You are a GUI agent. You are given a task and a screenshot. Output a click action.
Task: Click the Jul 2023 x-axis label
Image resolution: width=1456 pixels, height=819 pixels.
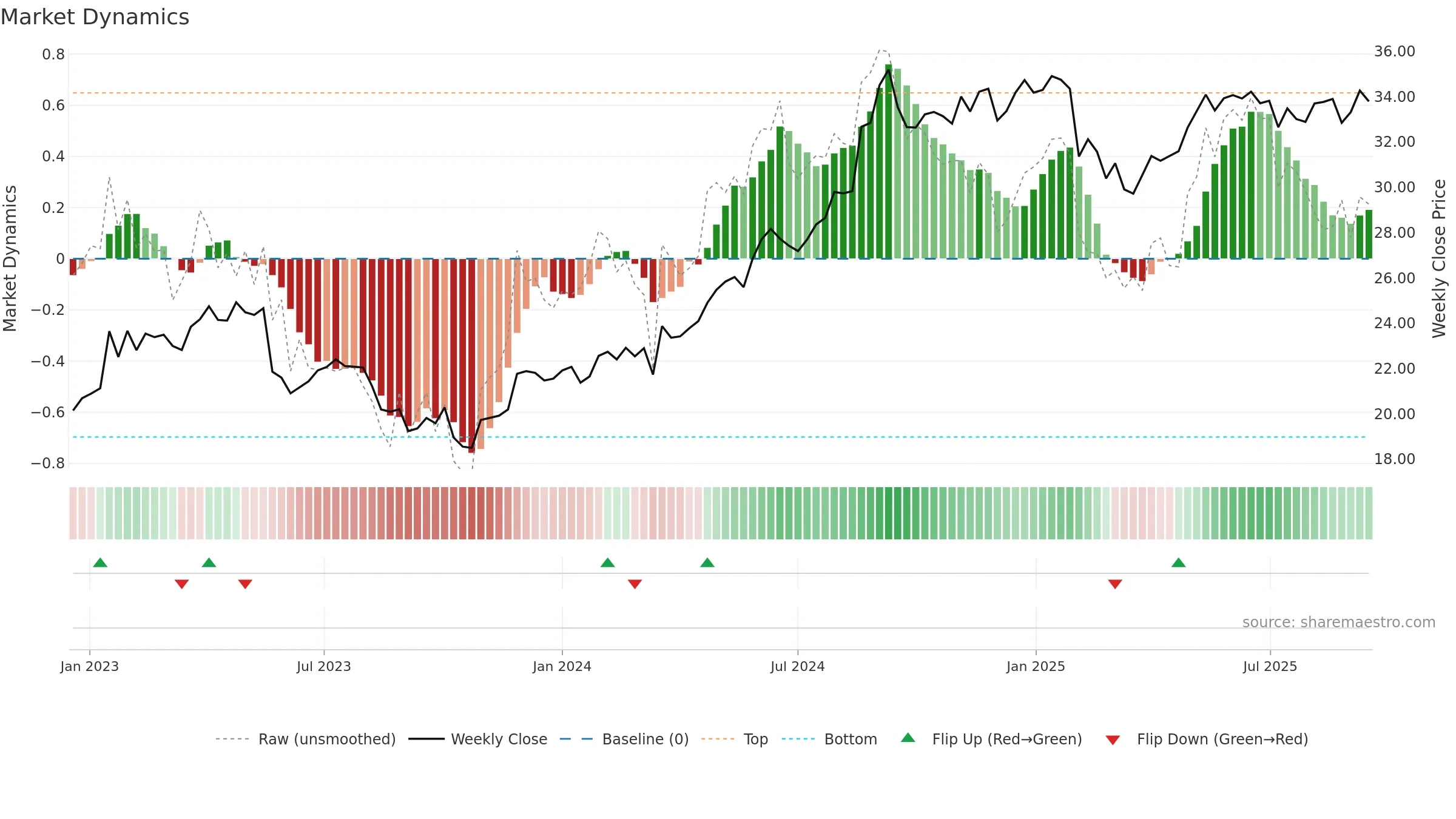tap(324, 666)
